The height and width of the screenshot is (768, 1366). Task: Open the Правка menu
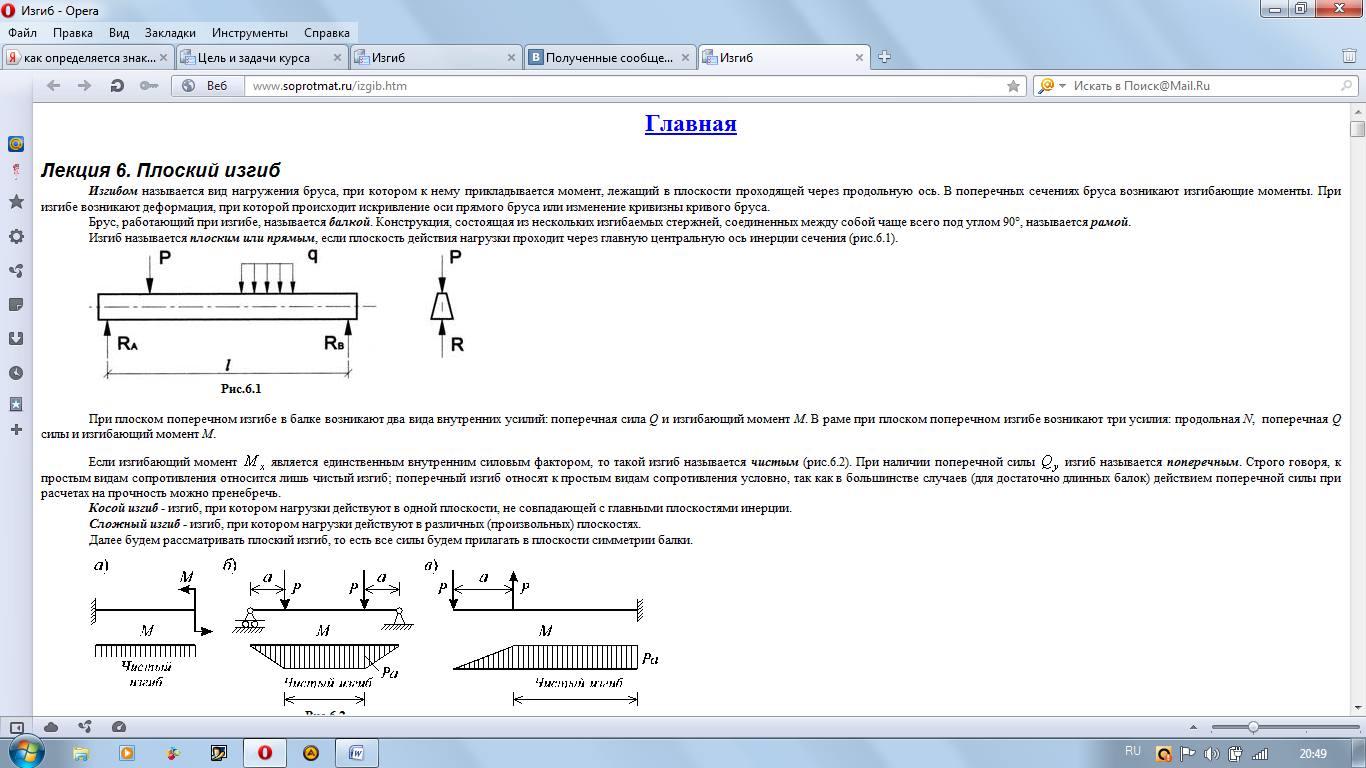click(x=73, y=33)
